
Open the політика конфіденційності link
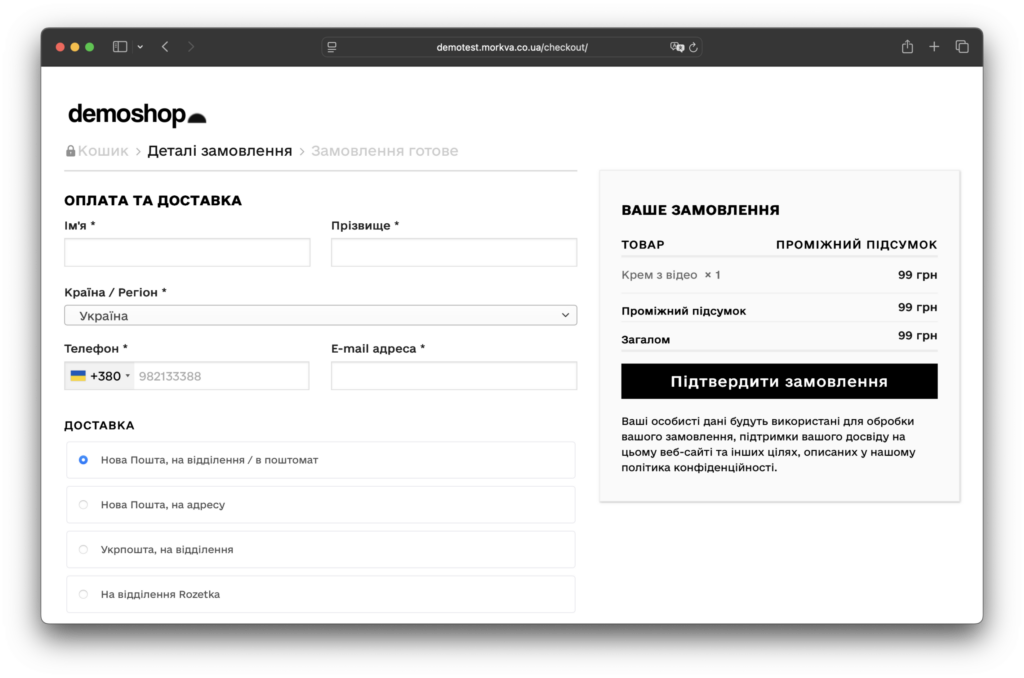click(x=699, y=468)
